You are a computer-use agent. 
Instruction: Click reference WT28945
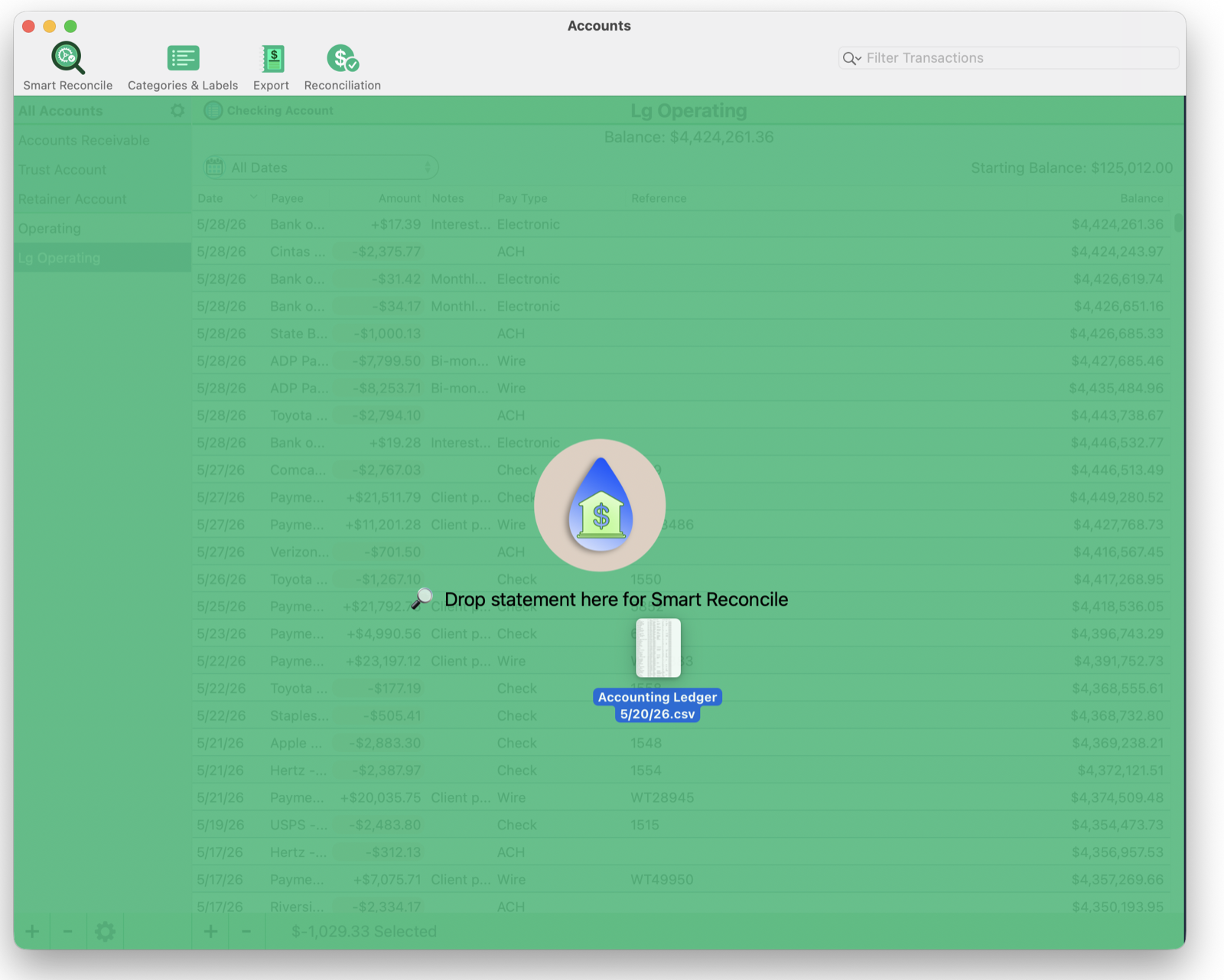662,798
